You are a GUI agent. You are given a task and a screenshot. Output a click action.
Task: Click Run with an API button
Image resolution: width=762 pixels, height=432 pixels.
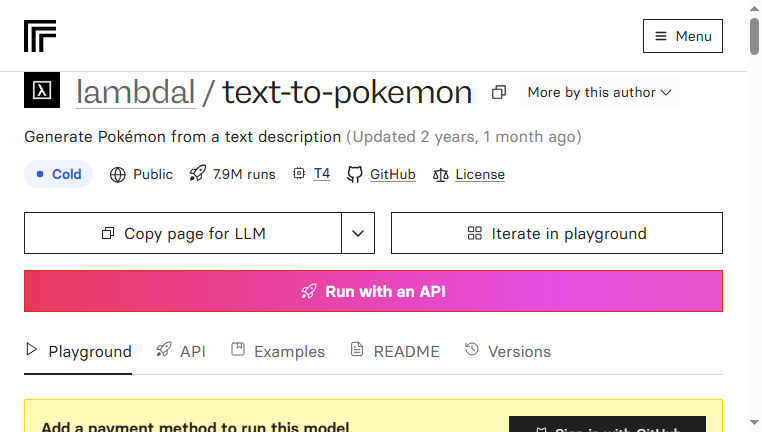point(373,291)
